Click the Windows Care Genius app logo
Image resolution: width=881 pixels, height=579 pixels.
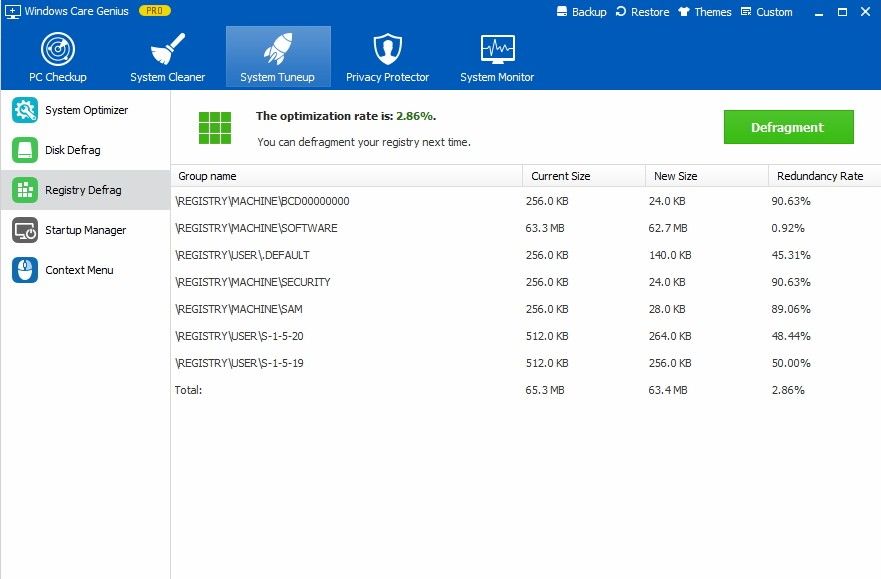click(12, 11)
